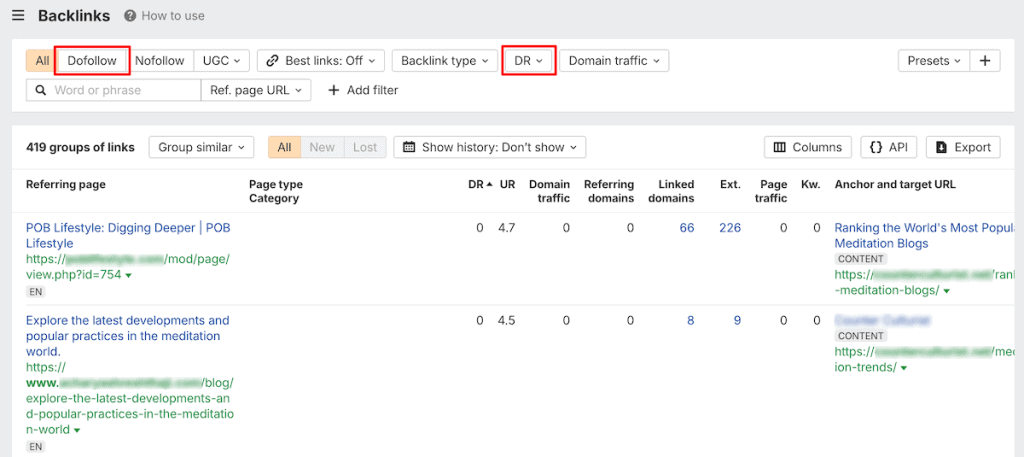Screen dimensions: 1024x457
Task: Open the Best links: Off dropdown
Action: click(321, 61)
